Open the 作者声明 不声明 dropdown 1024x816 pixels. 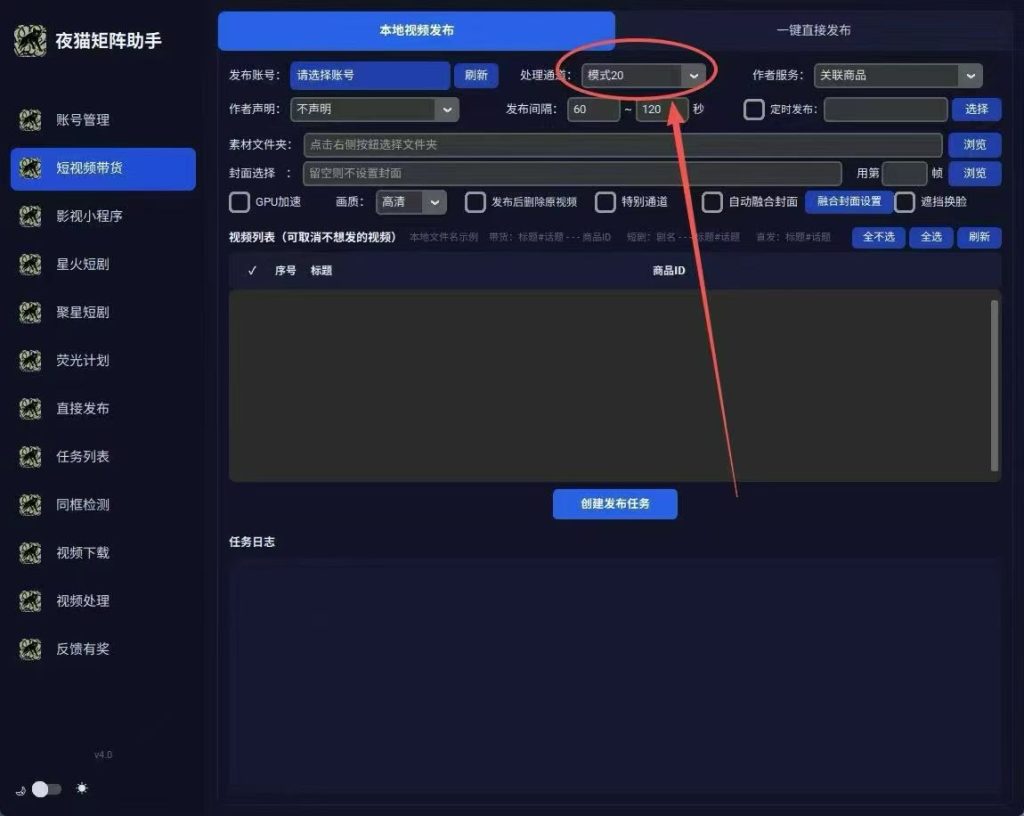(374, 109)
